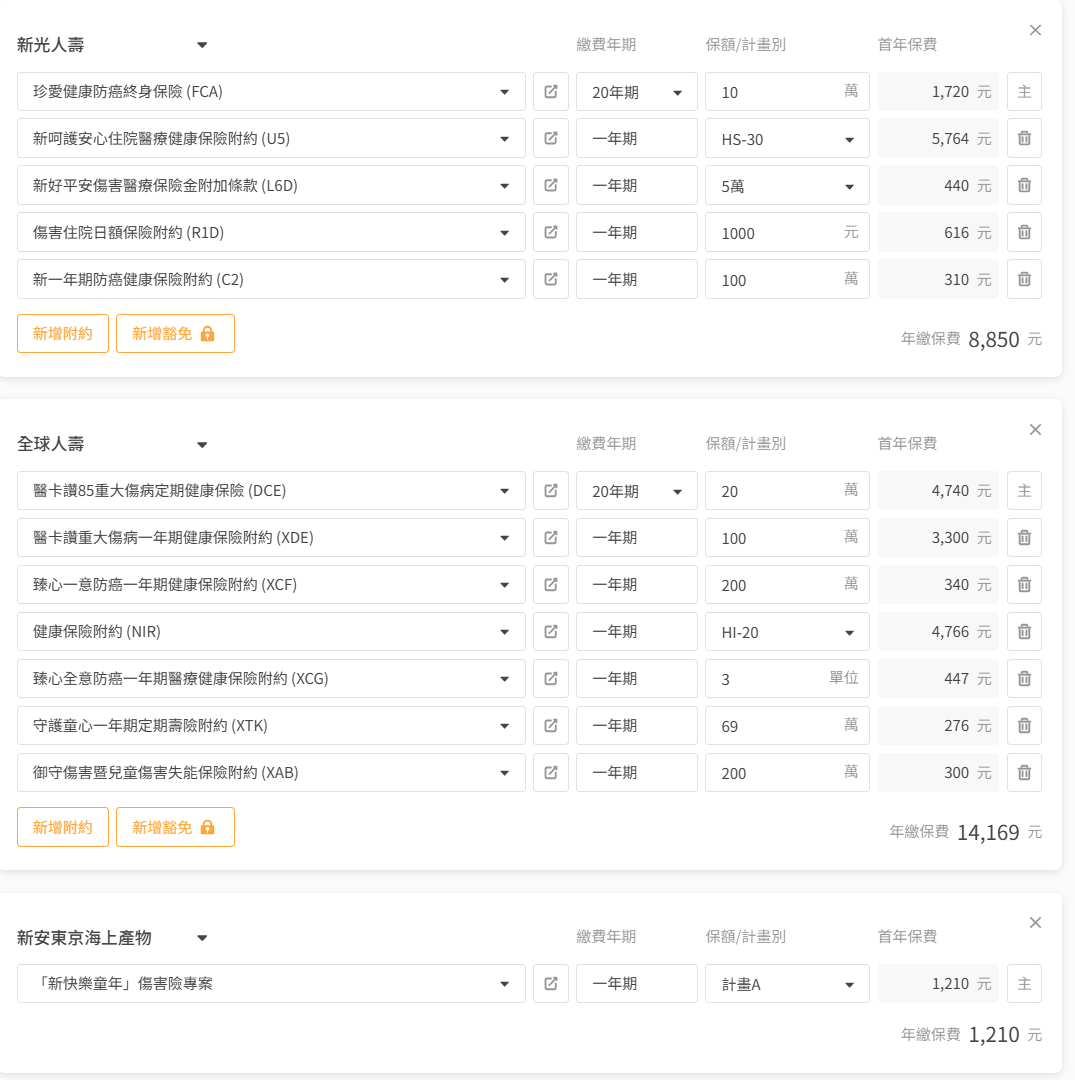Click locked 新增豁免 under 新光人壽

(175, 333)
